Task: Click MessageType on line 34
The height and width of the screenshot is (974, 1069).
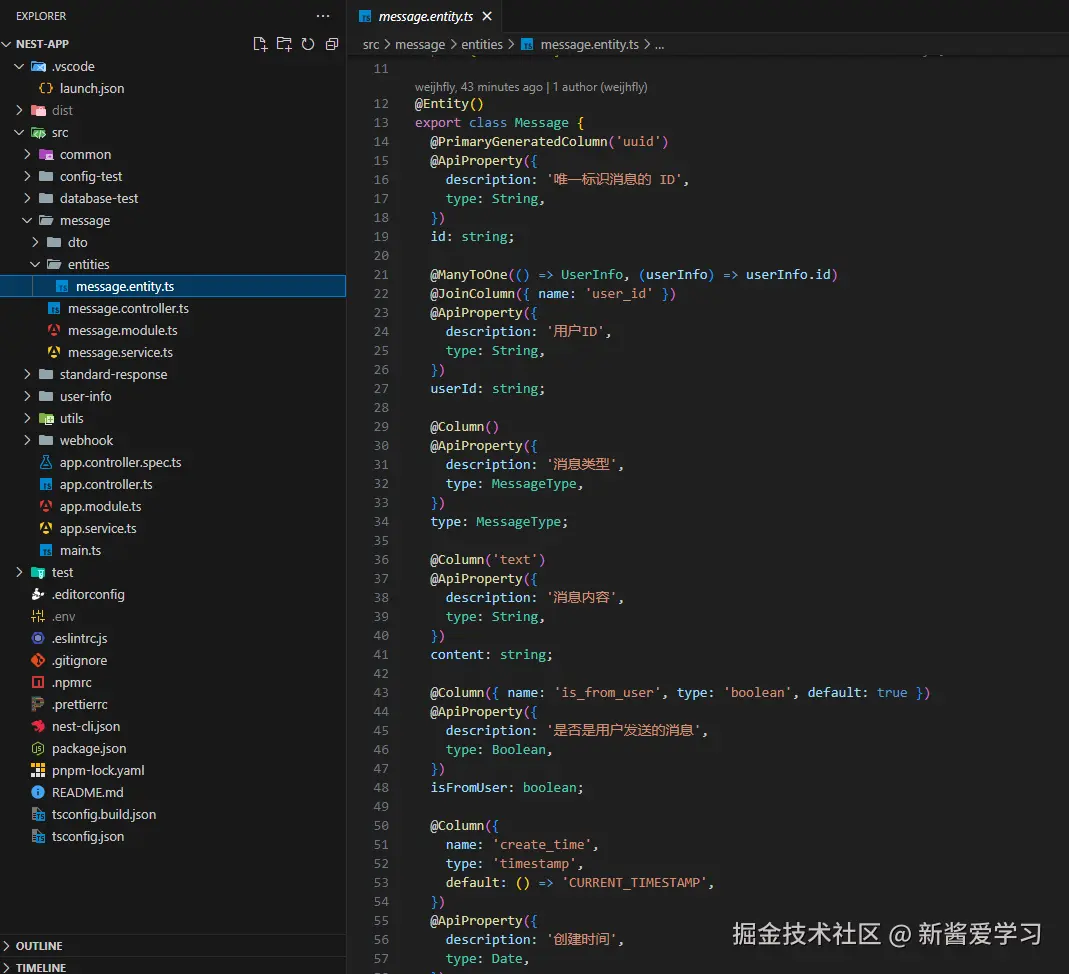Action: [518, 521]
